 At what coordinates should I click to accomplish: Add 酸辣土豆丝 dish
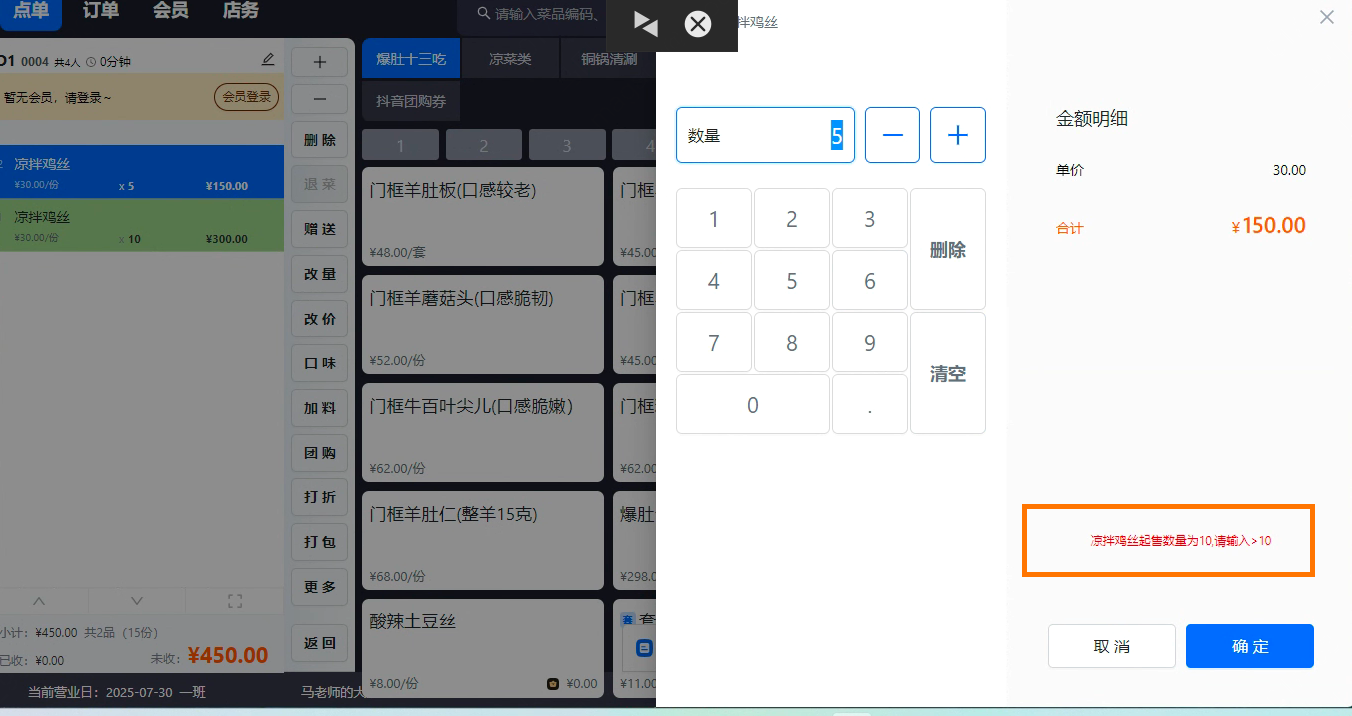tap(483, 648)
